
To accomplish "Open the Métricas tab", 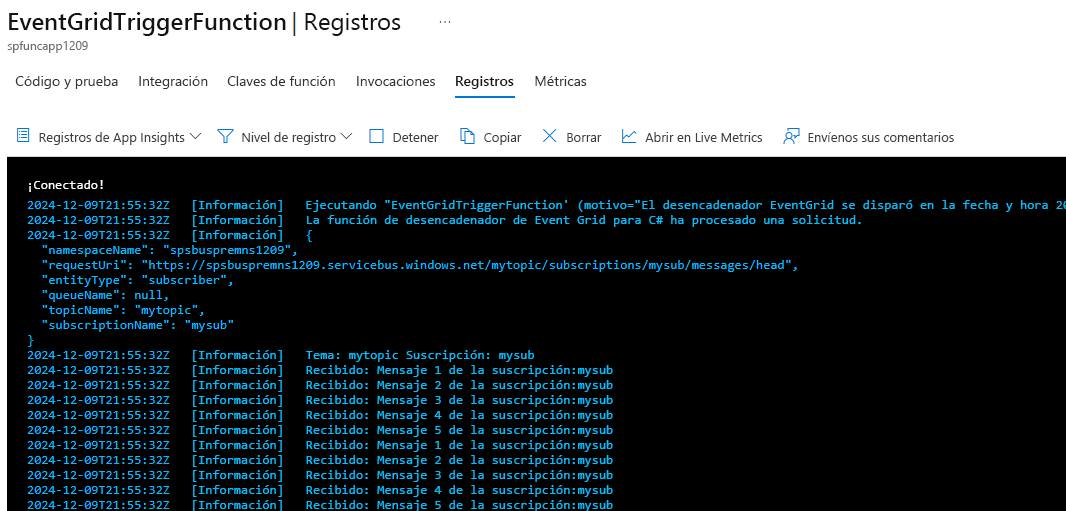I will [x=560, y=82].
